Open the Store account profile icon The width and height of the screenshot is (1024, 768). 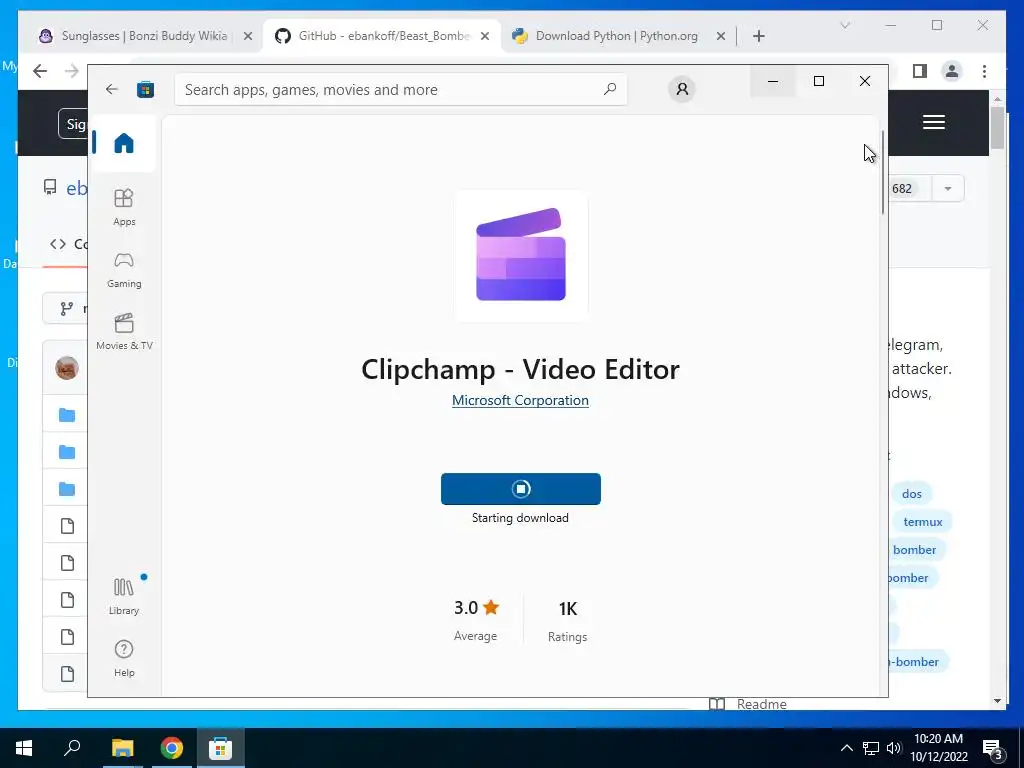(x=682, y=89)
